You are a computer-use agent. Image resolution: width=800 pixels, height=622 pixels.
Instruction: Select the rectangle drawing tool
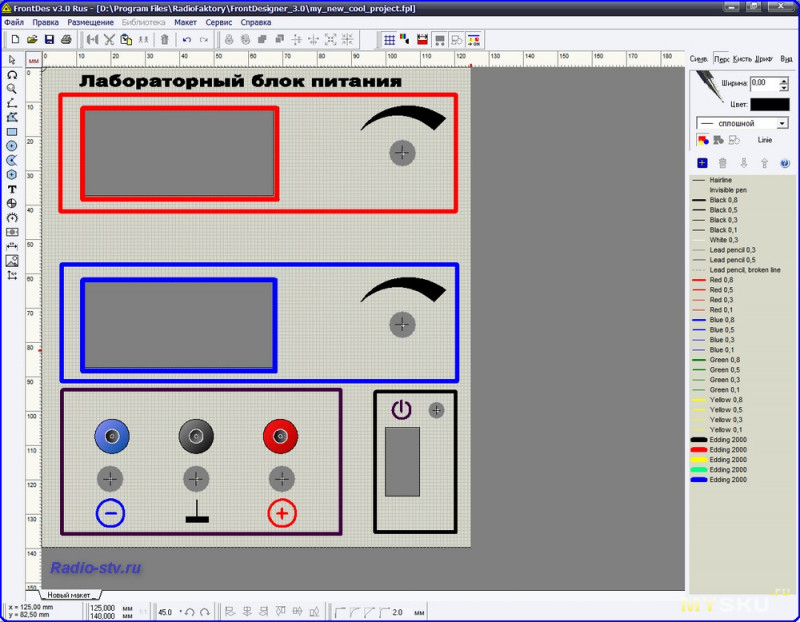point(12,132)
